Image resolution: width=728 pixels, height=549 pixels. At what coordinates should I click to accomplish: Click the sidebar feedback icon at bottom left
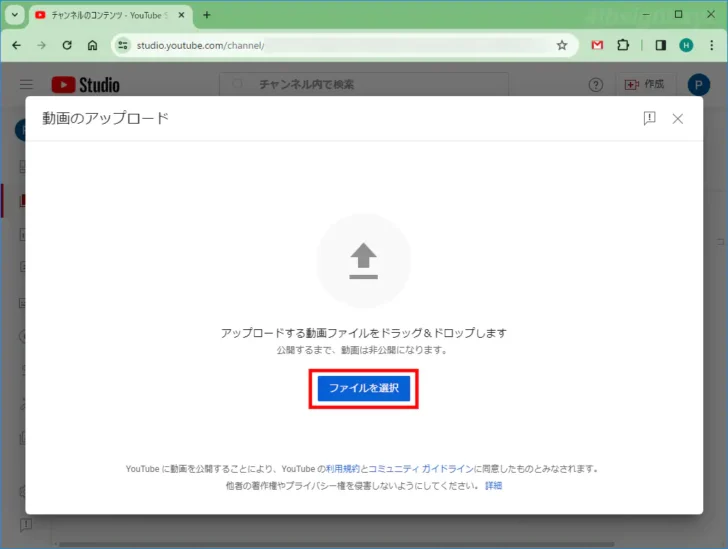(x=26, y=525)
